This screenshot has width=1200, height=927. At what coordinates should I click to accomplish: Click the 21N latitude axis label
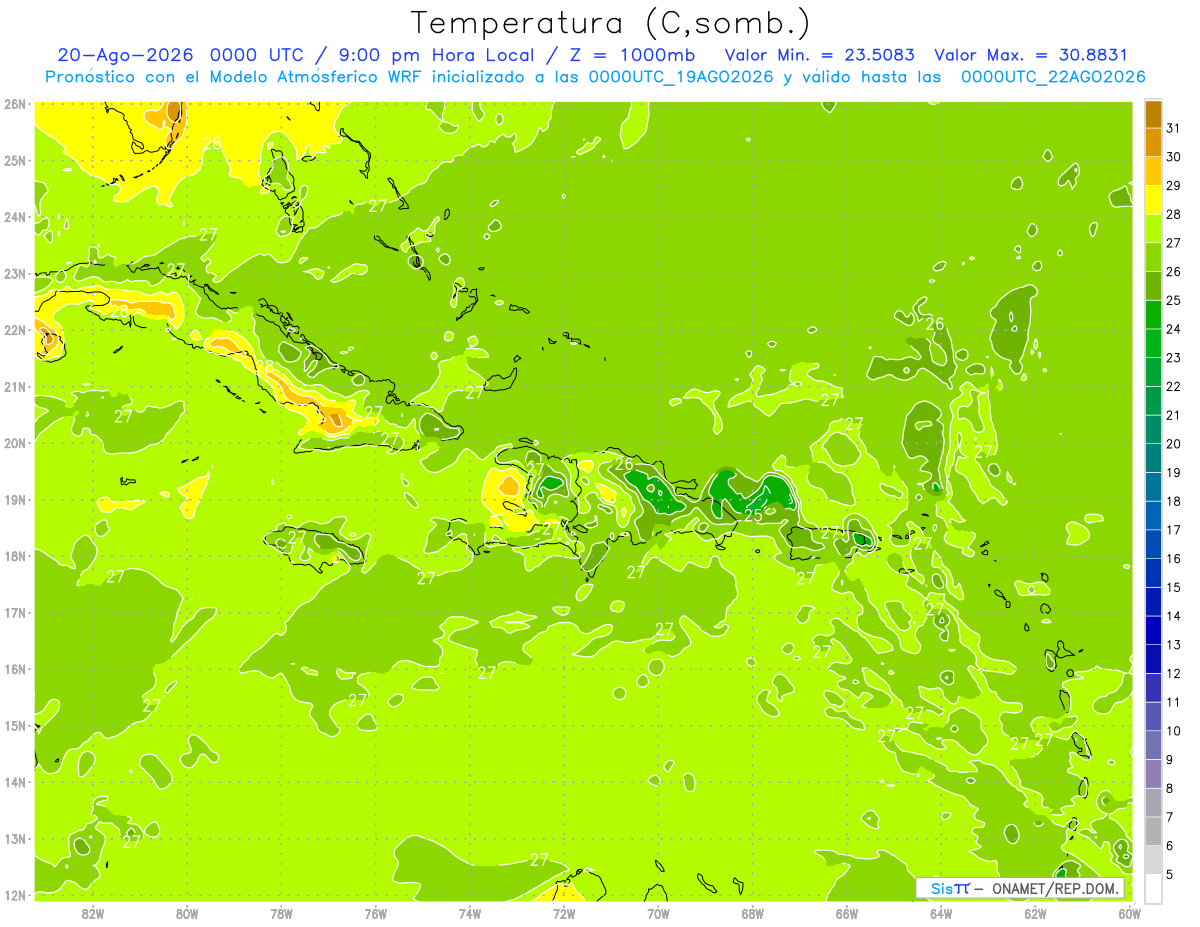point(15,387)
